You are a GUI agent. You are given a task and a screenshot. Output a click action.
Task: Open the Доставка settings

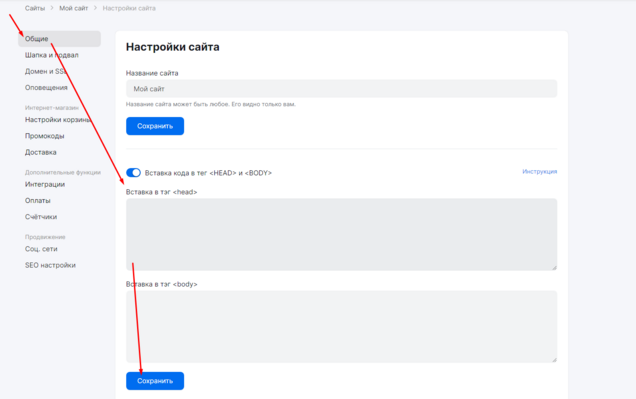(41, 152)
